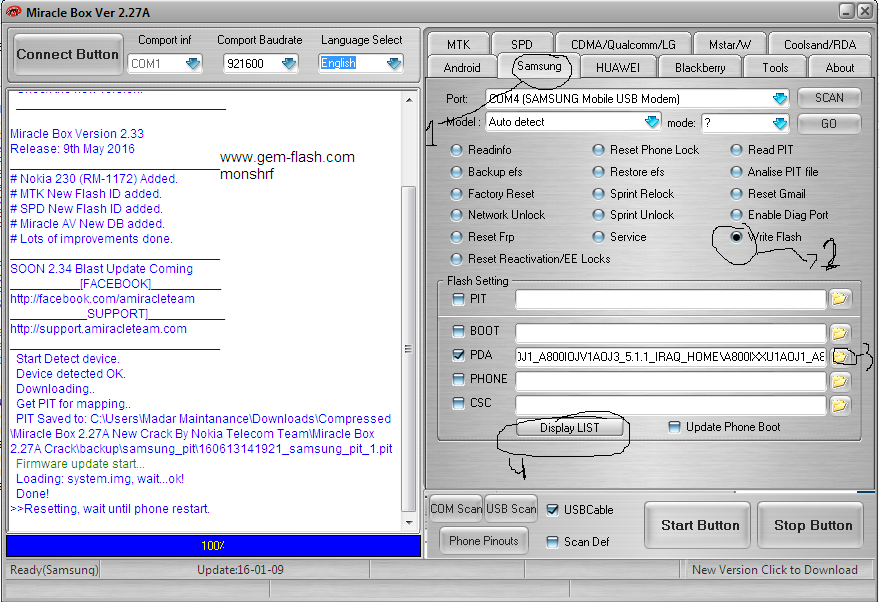Enable the PIT checkbox in Flash Setting
This screenshot has height=614, width=879.
[x=459, y=299]
